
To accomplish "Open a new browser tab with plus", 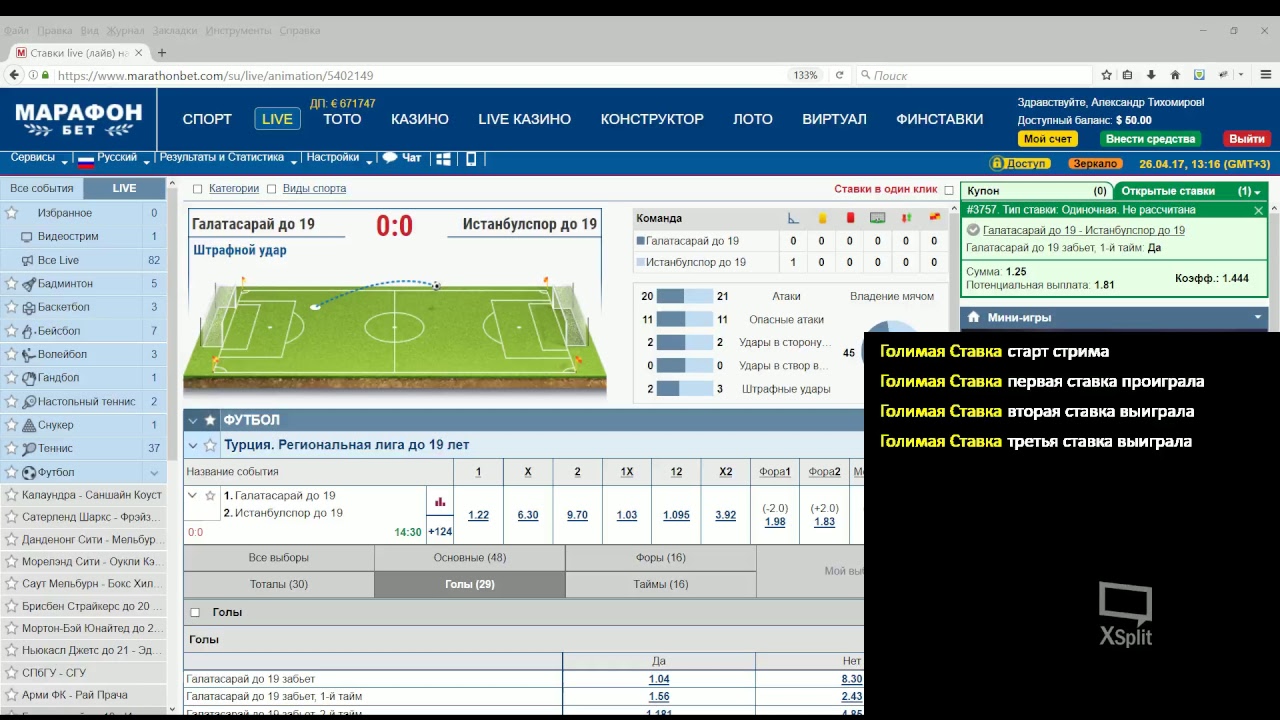I will coord(162,53).
